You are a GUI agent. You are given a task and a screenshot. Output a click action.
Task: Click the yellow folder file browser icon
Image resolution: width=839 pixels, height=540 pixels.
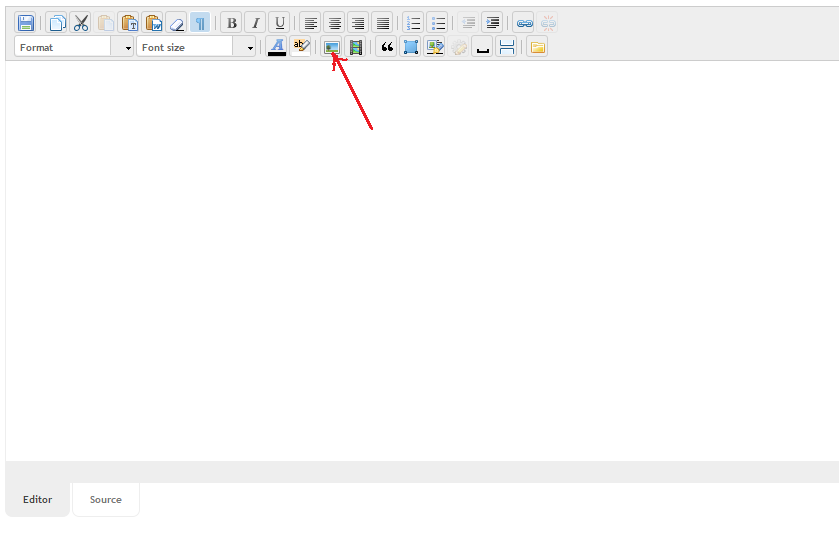tap(537, 47)
